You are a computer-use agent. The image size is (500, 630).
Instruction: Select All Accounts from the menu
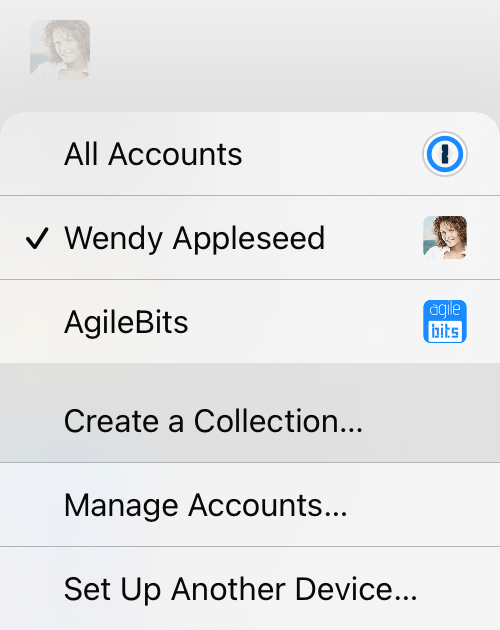(250, 154)
